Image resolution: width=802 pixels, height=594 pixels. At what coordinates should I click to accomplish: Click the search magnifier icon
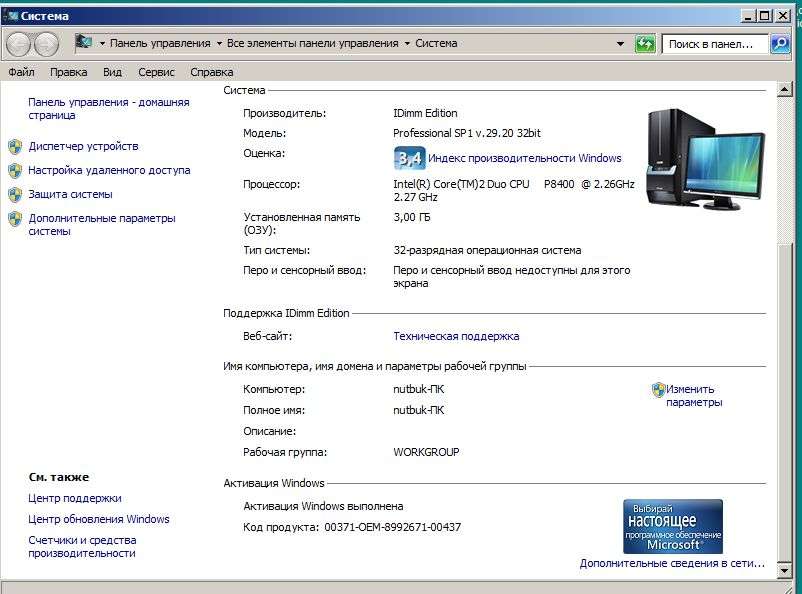point(780,44)
